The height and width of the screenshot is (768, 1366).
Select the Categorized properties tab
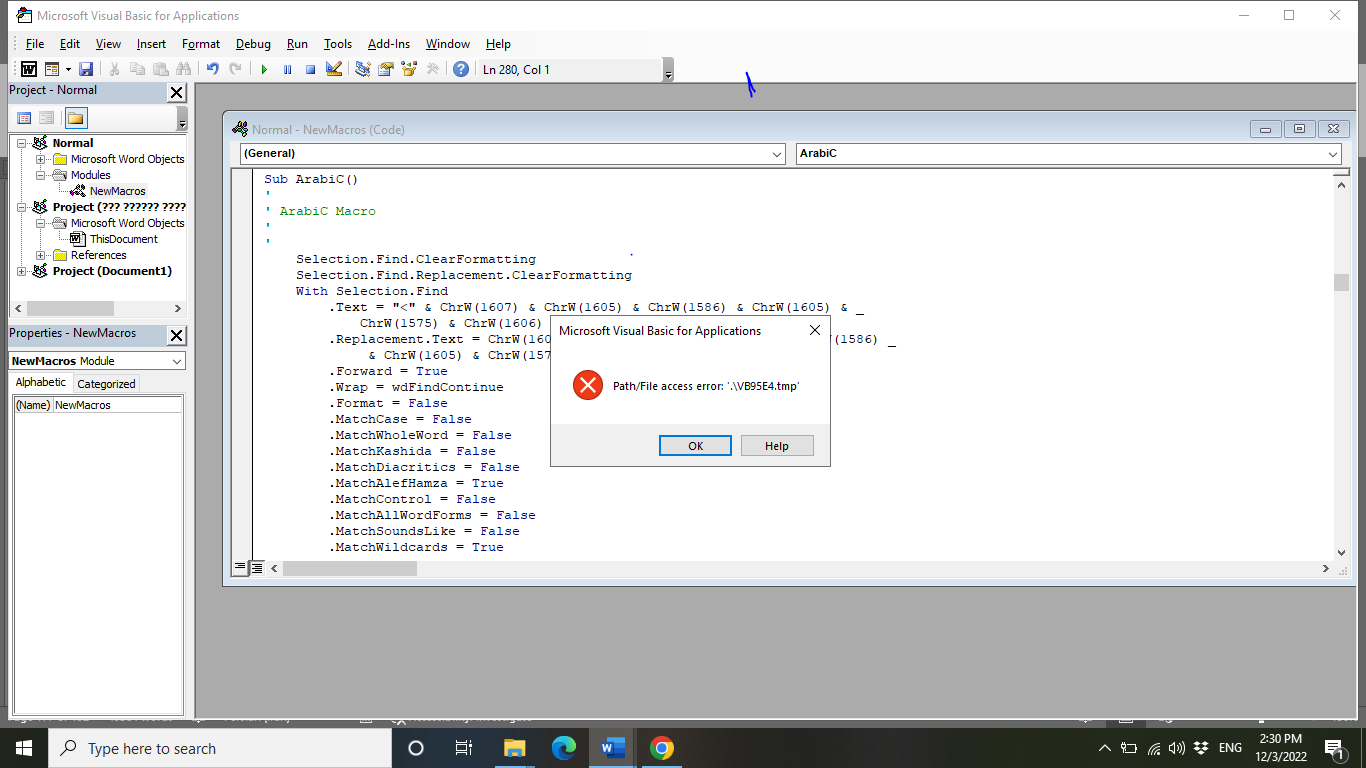(x=106, y=384)
